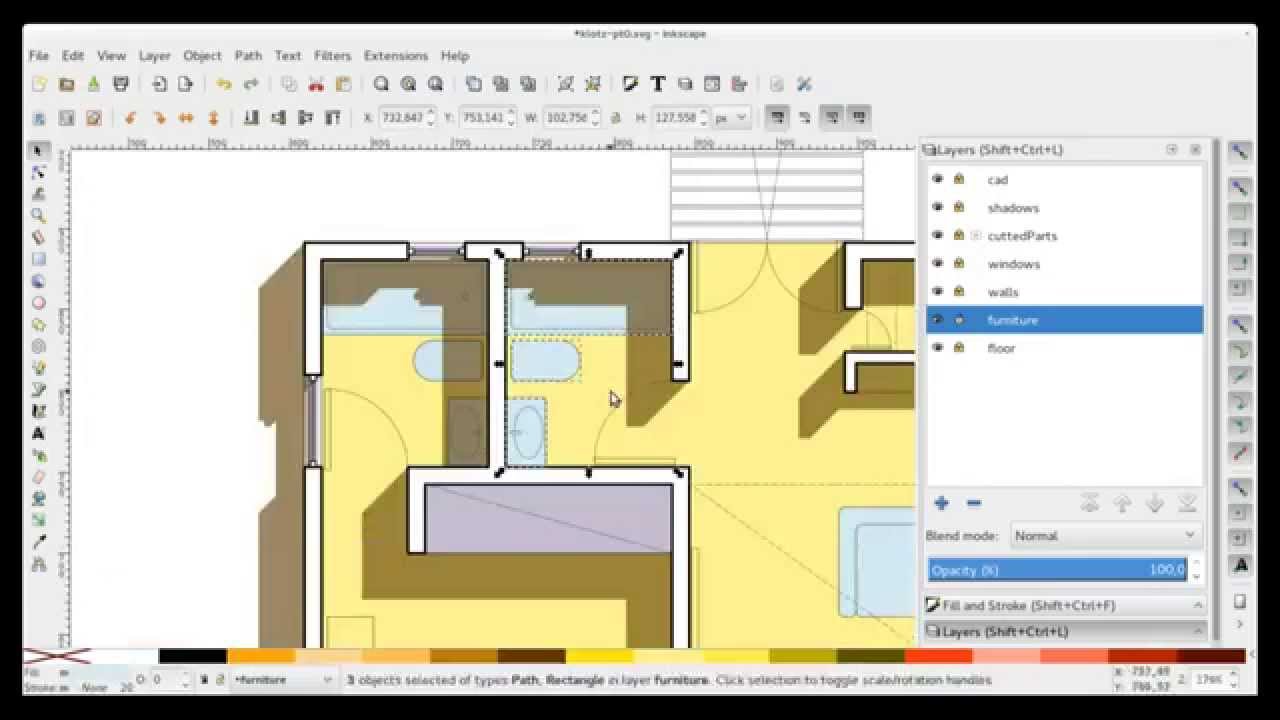Screen dimensions: 1280x720
Task: Toggle visibility eye of cad layer
Action: [937, 179]
